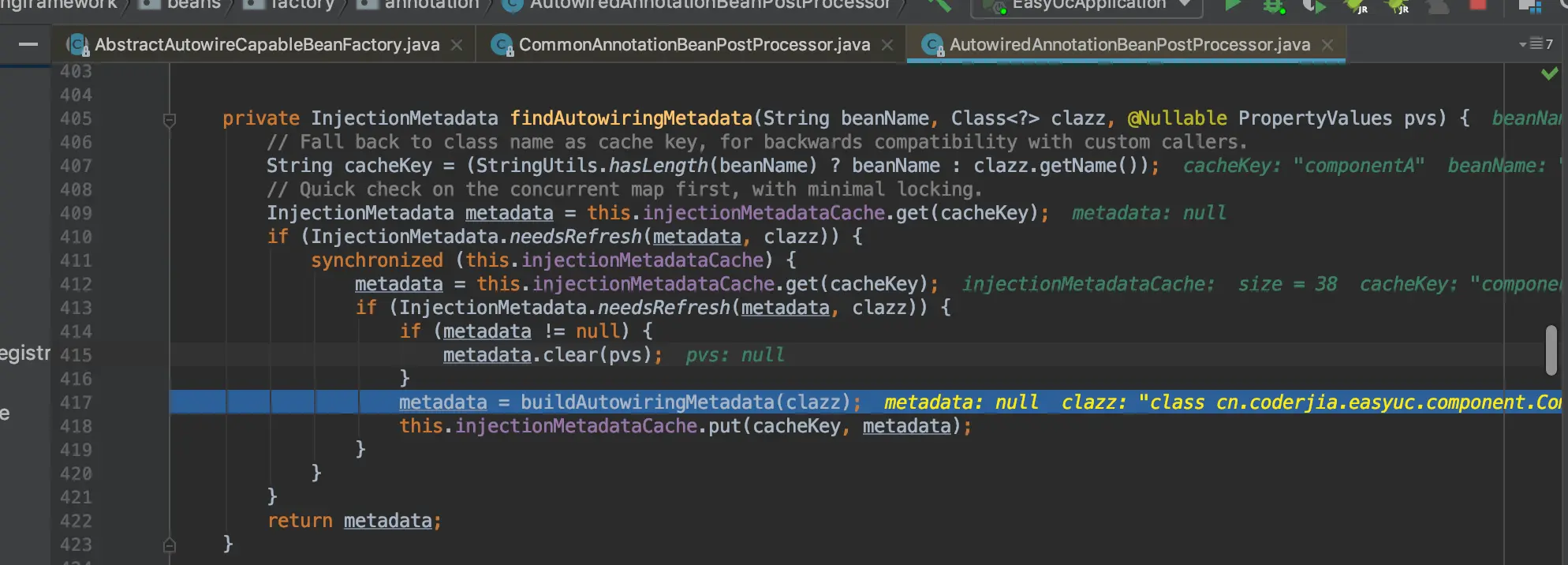Click inline hint cacheKey: "componentA"

tap(1303, 166)
